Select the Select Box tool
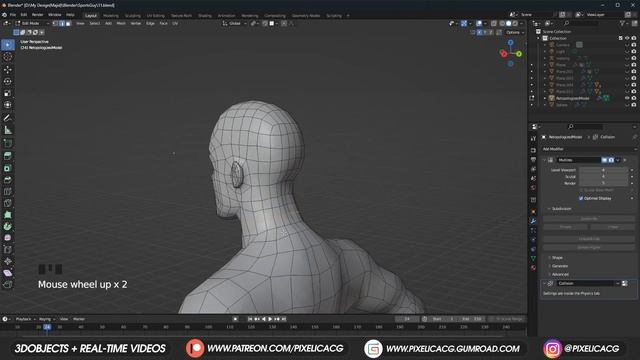 click(8, 45)
